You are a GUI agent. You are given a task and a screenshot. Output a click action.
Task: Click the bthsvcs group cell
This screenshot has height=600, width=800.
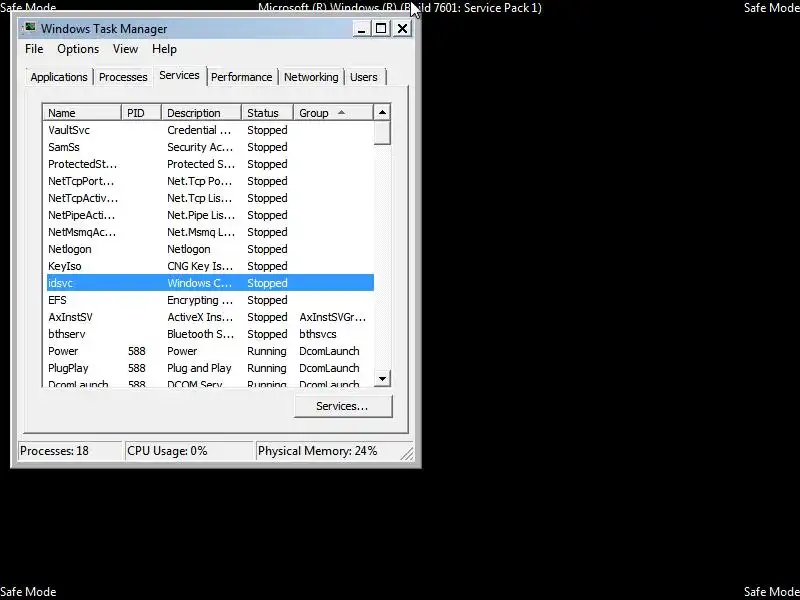(318, 334)
